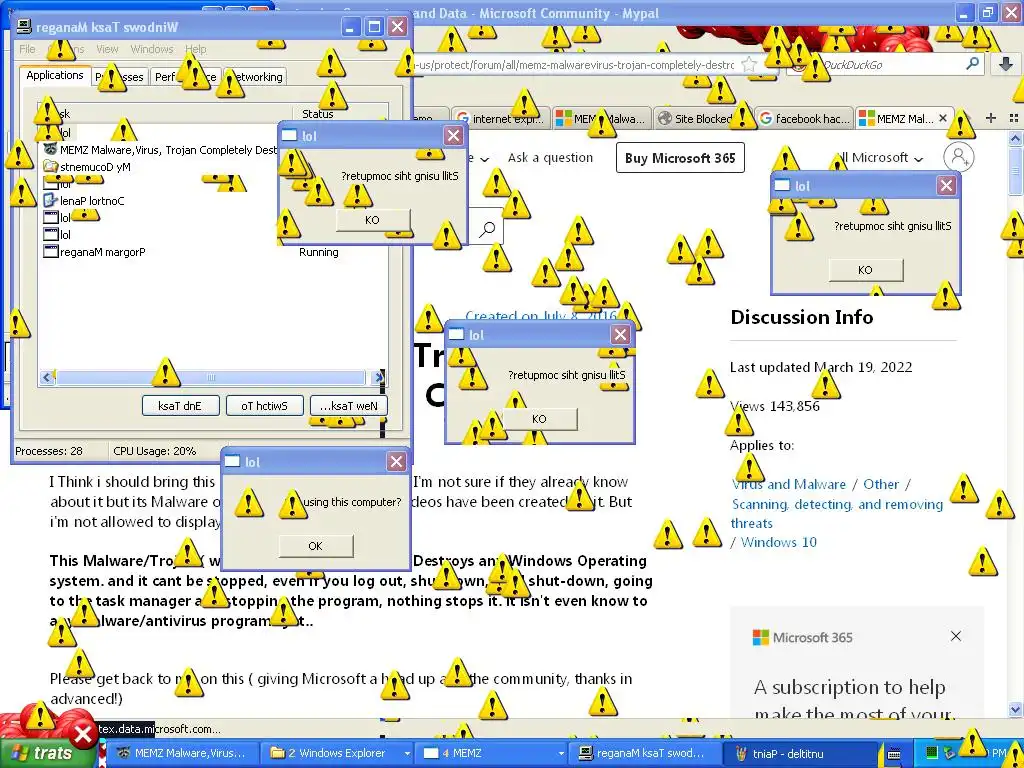Screen dimensions: 1024x768
Task: Click ...ksaT weN button in Task Manager
Action: [x=349, y=406]
